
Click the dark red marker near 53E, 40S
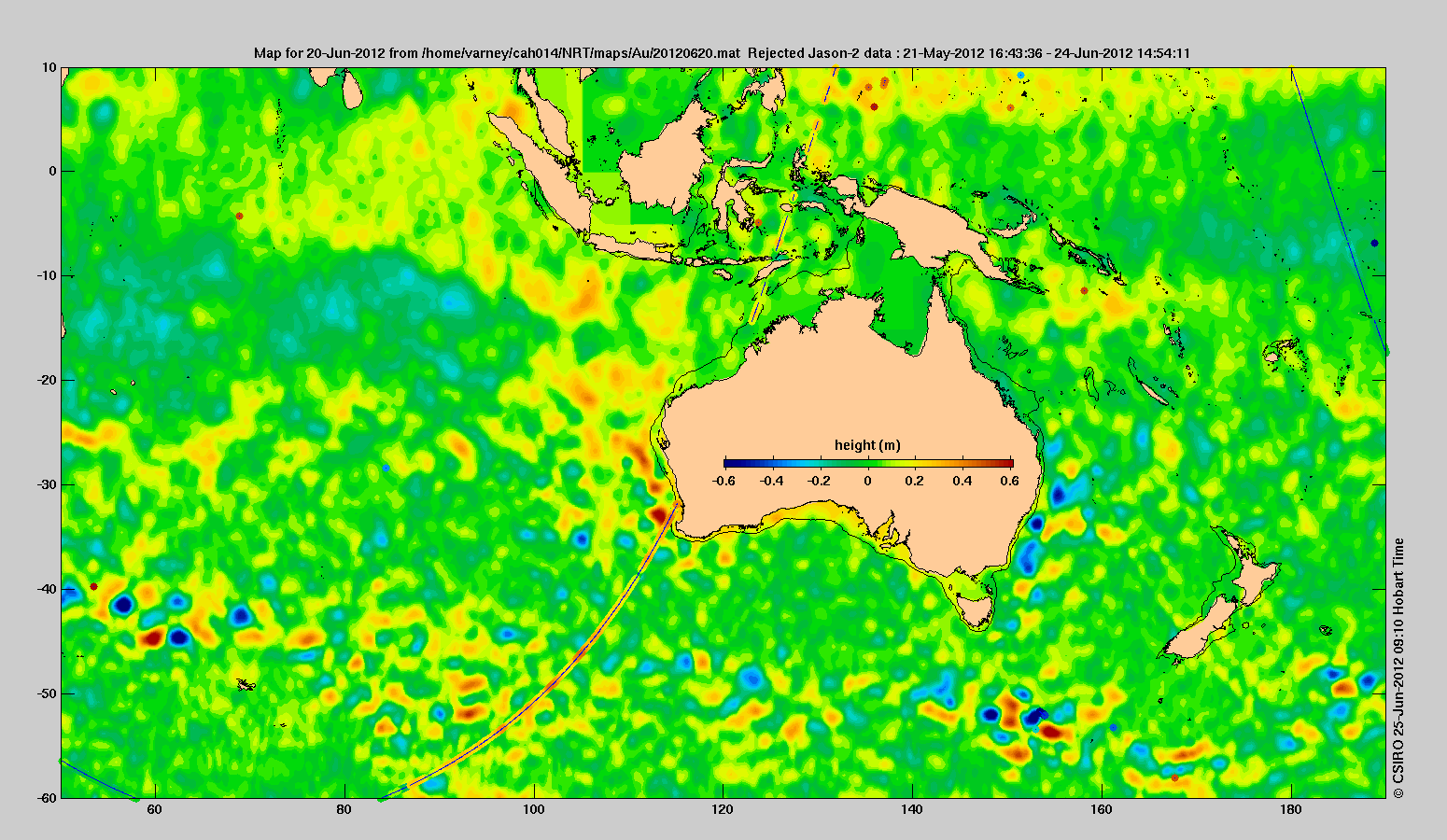point(93,586)
